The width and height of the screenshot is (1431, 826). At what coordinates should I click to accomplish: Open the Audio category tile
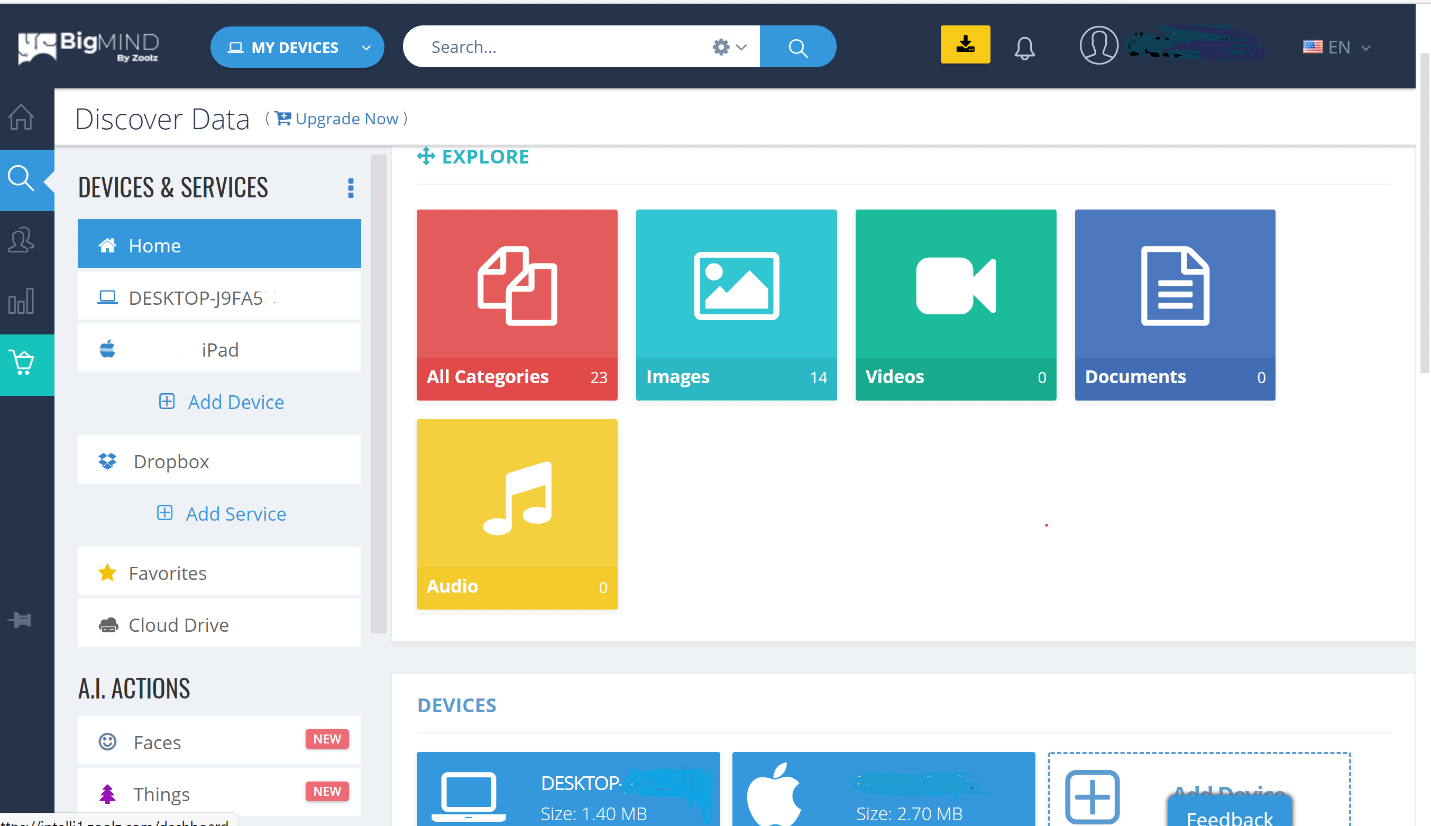[x=517, y=514]
